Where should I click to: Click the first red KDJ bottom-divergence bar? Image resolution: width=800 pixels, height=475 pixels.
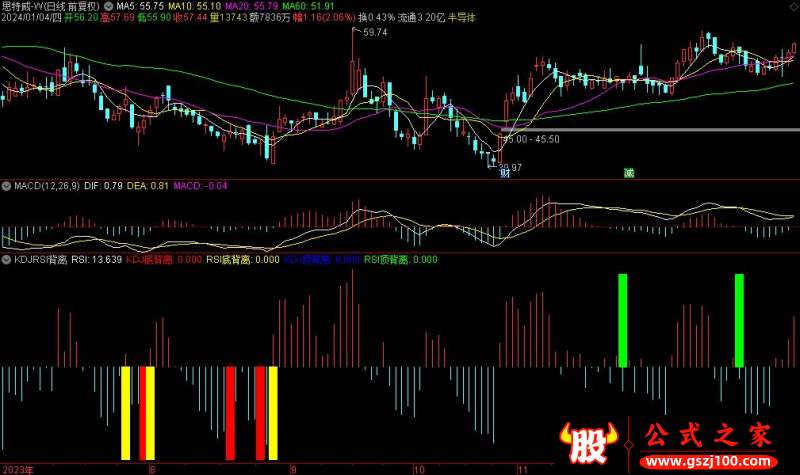(141, 410)
